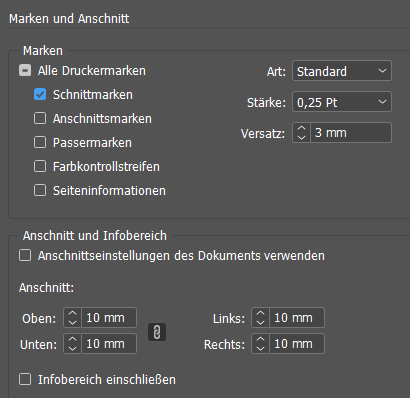
Task: Increase the Oben bleed value
Action: pos(72,314)
